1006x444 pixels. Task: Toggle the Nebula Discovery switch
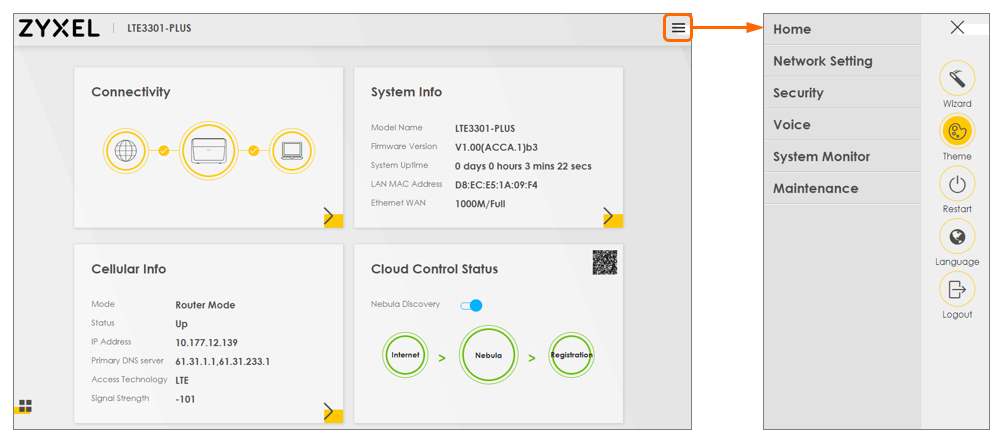coord(471,305)
